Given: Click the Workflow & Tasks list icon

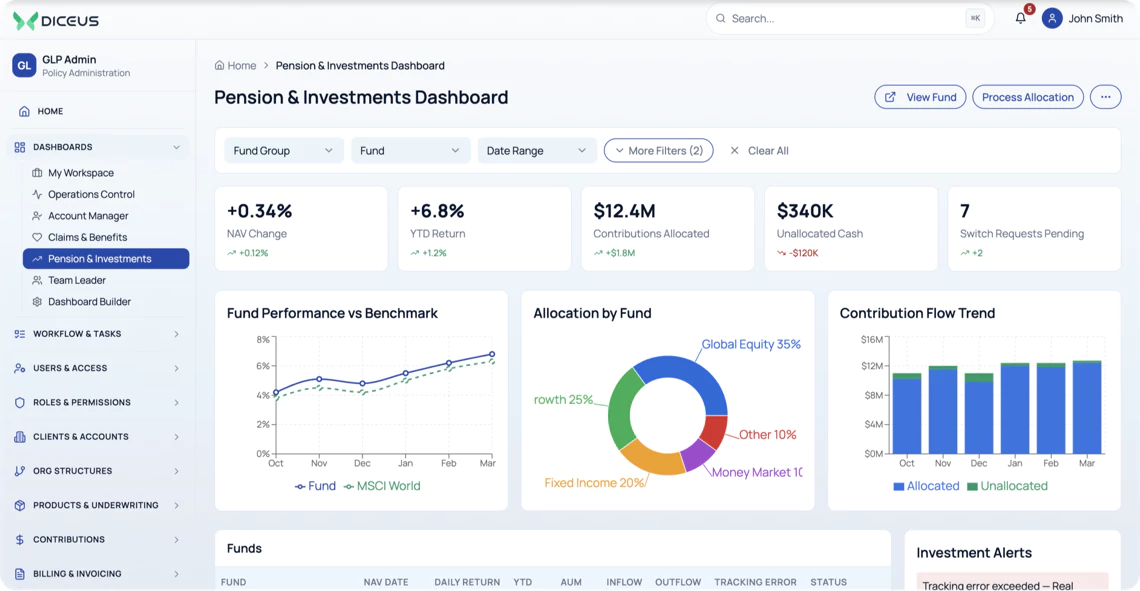Looking at the screenshot, I should point(20,334).
